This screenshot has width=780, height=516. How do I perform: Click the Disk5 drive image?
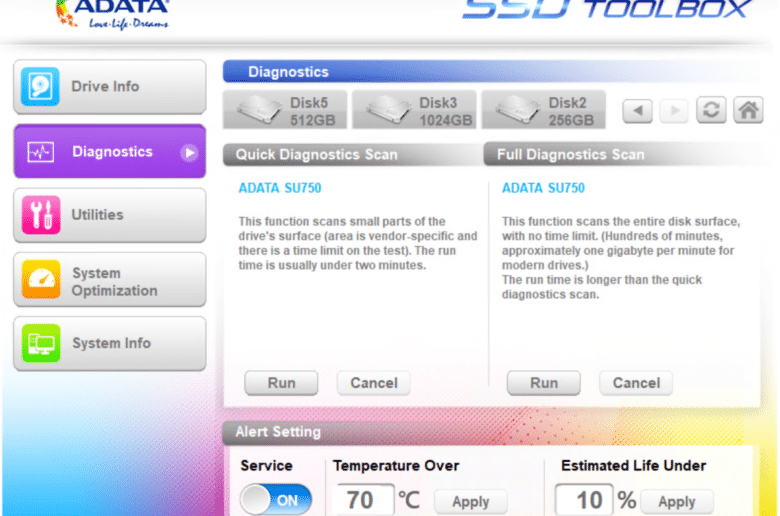[259, 109]
